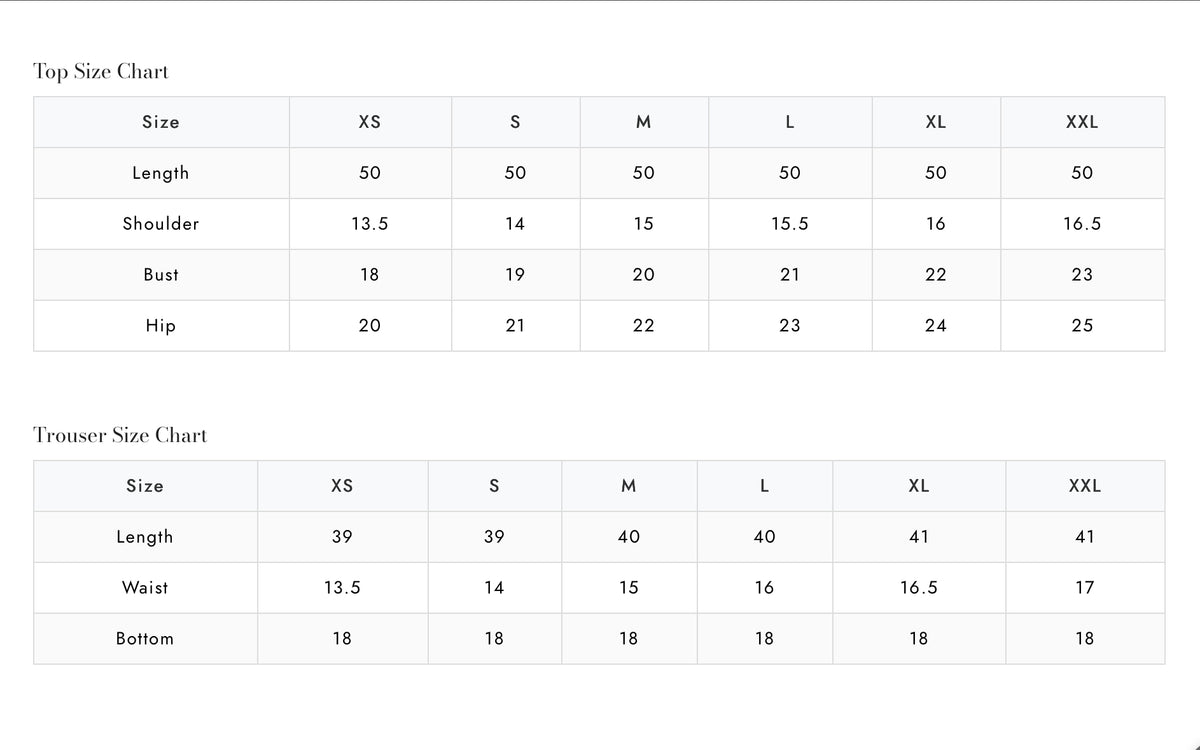Click the hip value 25 for XXL

pos(1082,326)
